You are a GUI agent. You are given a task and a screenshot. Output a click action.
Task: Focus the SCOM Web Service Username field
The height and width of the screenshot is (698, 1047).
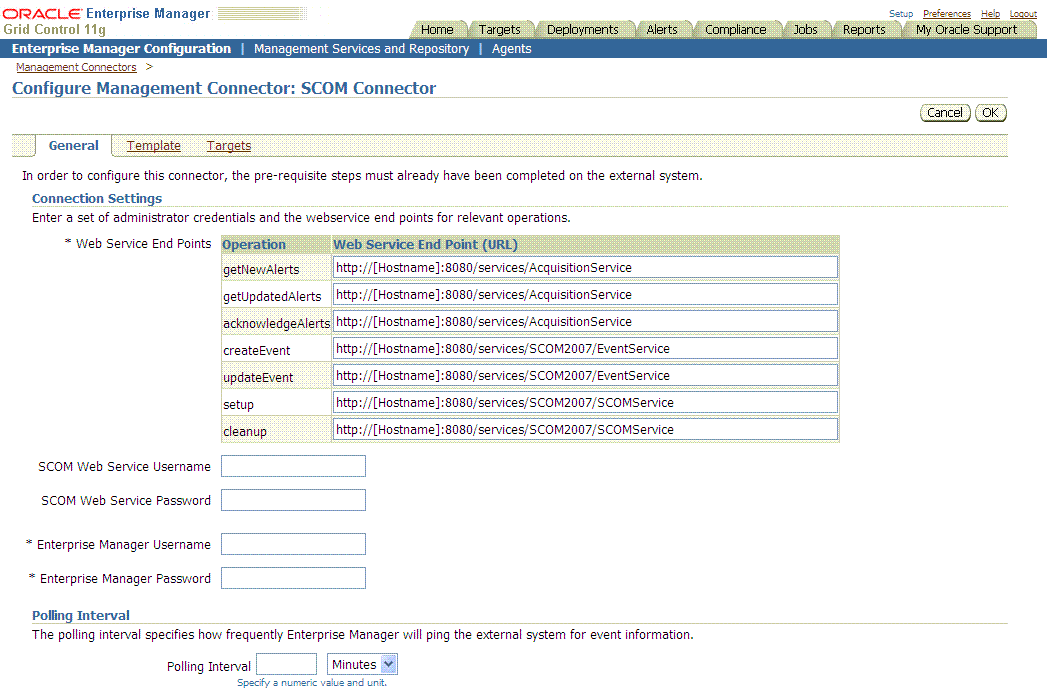click(x=293, y=466)
